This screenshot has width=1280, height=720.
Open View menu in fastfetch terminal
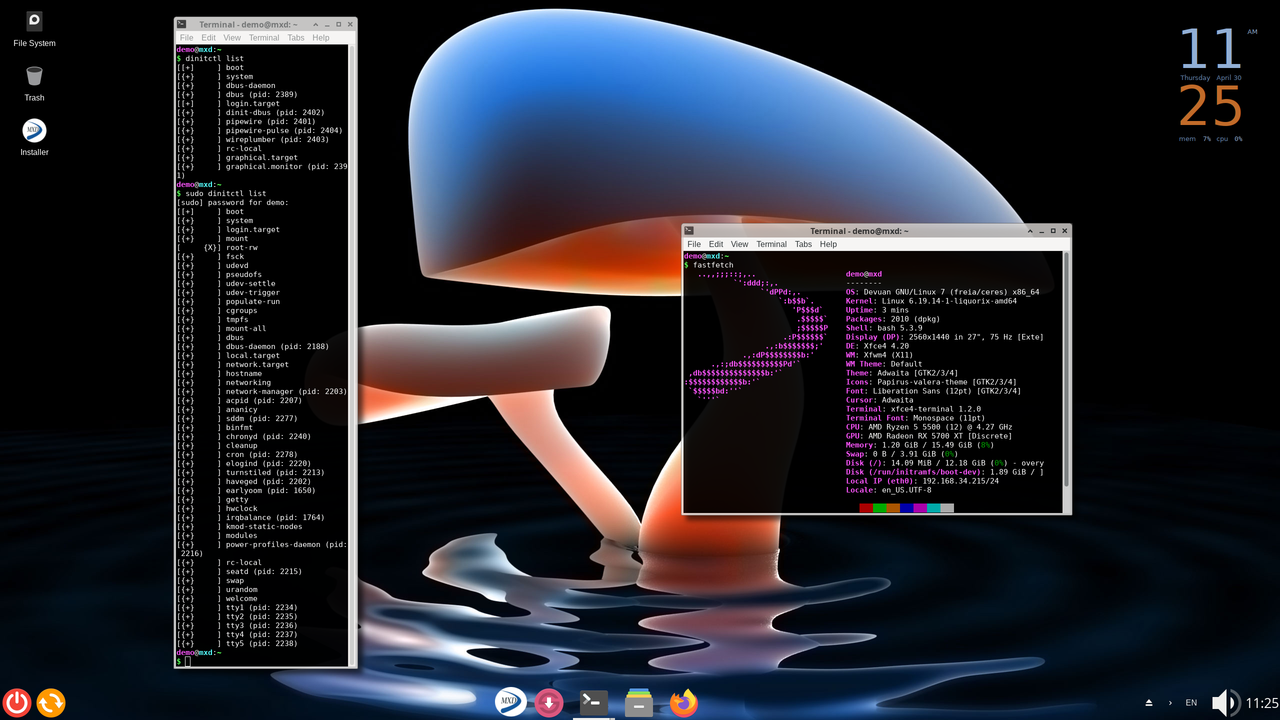pyautogui.click(x=739, y=244)
